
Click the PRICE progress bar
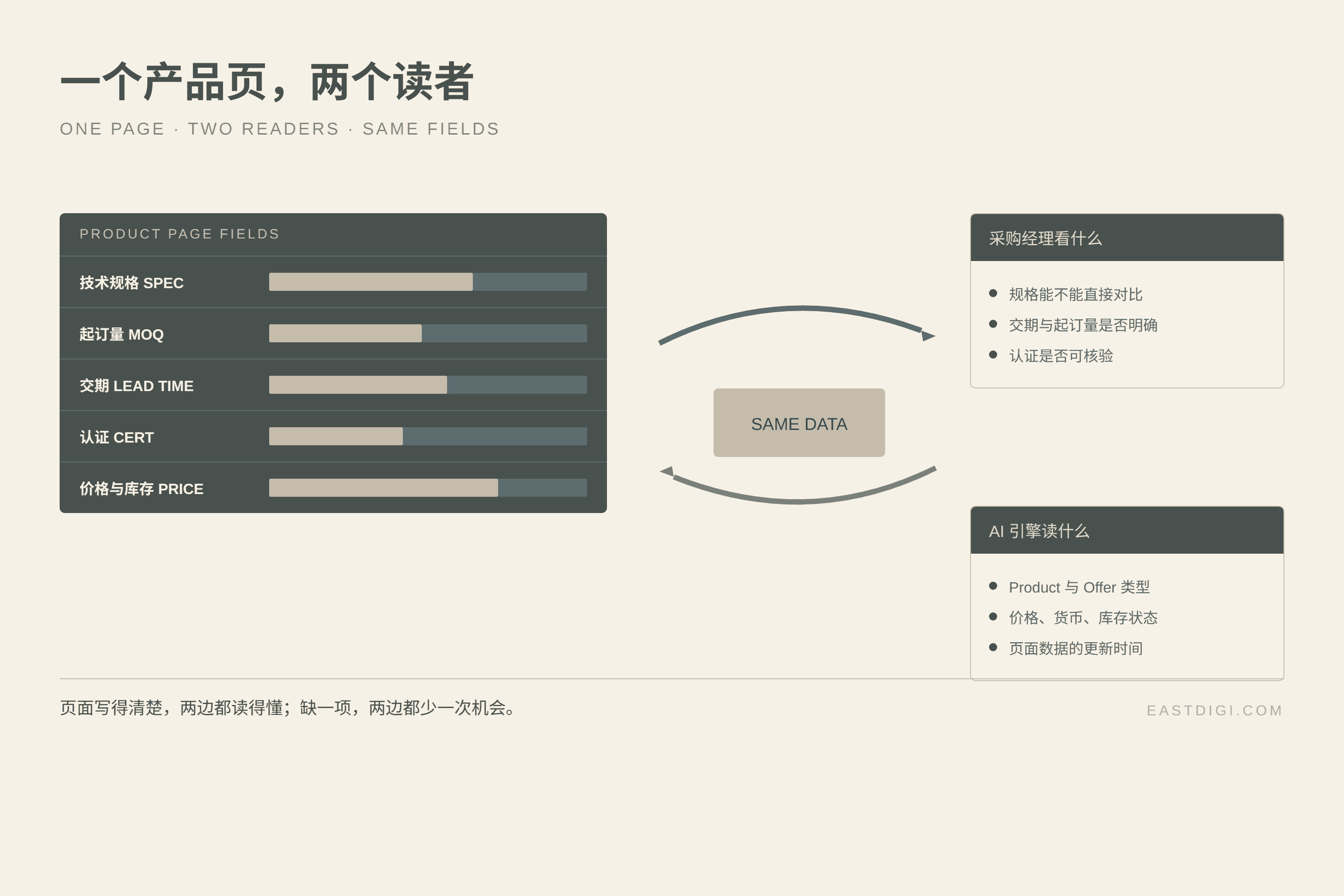pyautogui.click(x=428, y=487)
